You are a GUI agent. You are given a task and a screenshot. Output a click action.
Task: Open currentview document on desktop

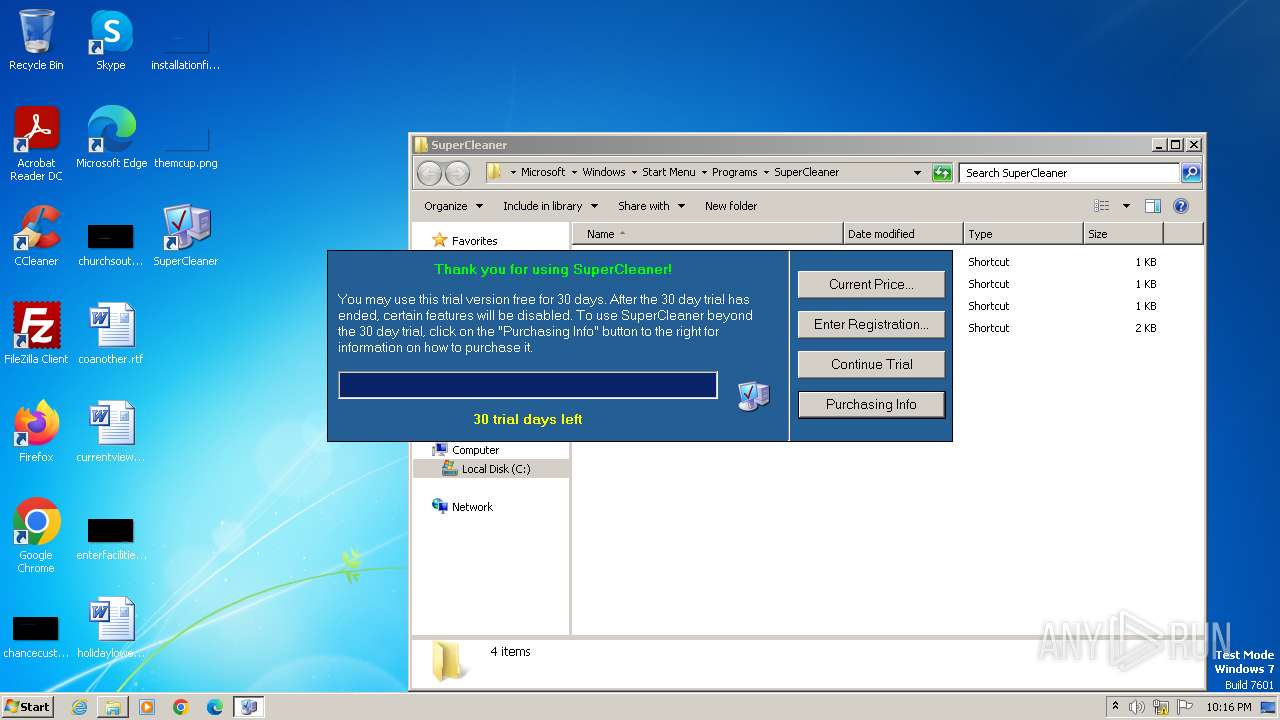coord(110,431)
